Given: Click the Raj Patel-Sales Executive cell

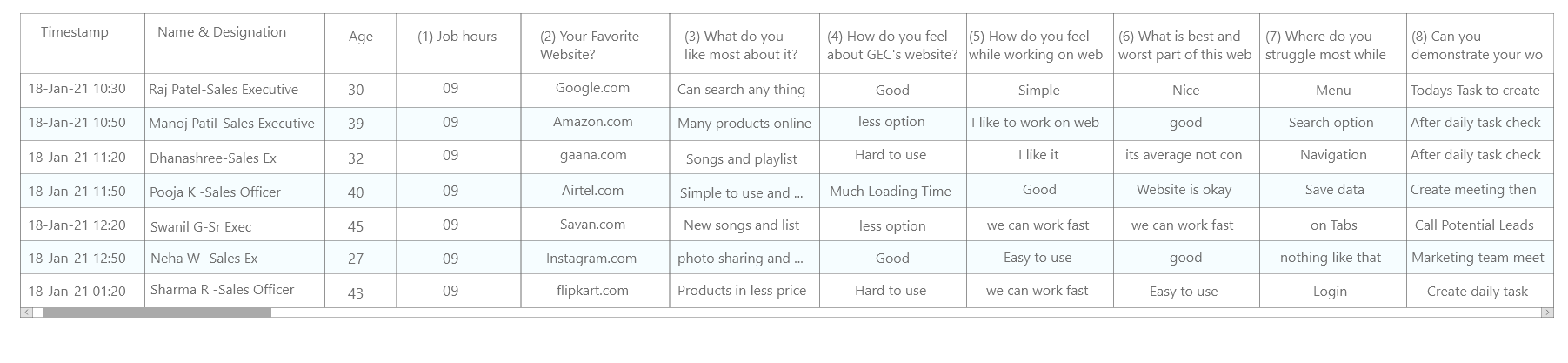Looking at the screenshot, I should pos(235,90).
